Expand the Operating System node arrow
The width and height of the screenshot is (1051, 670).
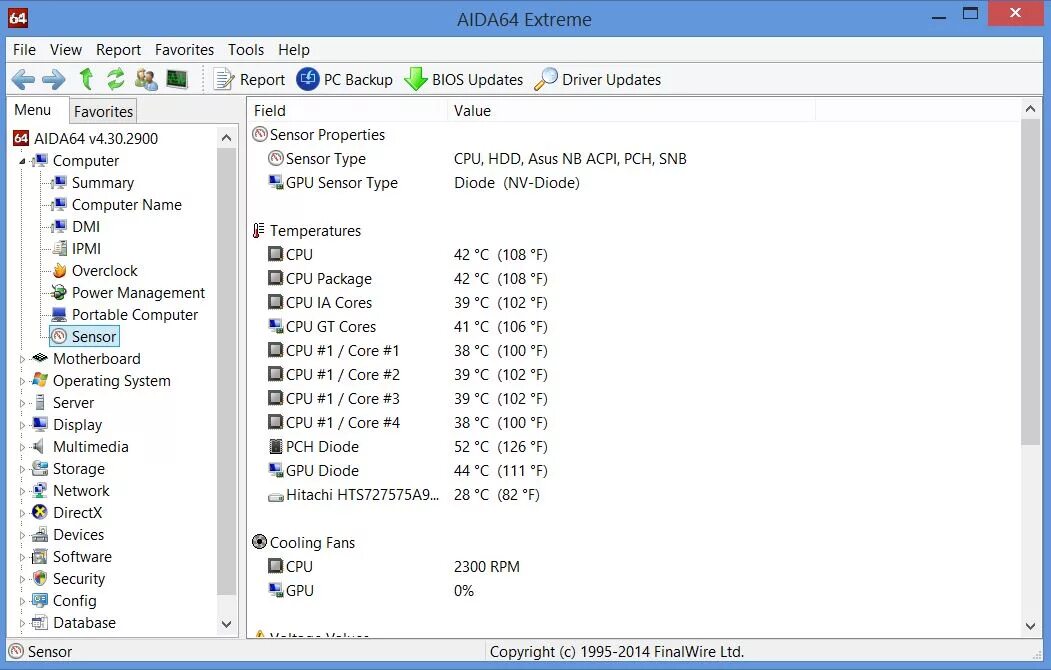(x=22, y=381)
